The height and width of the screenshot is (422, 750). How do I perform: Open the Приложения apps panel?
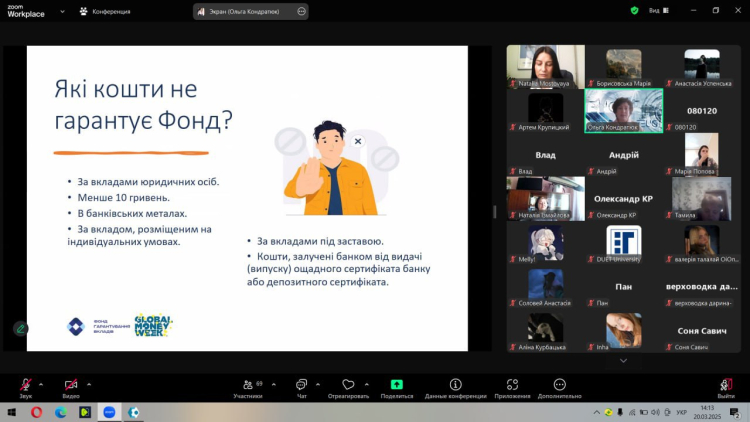click(512, 387)
